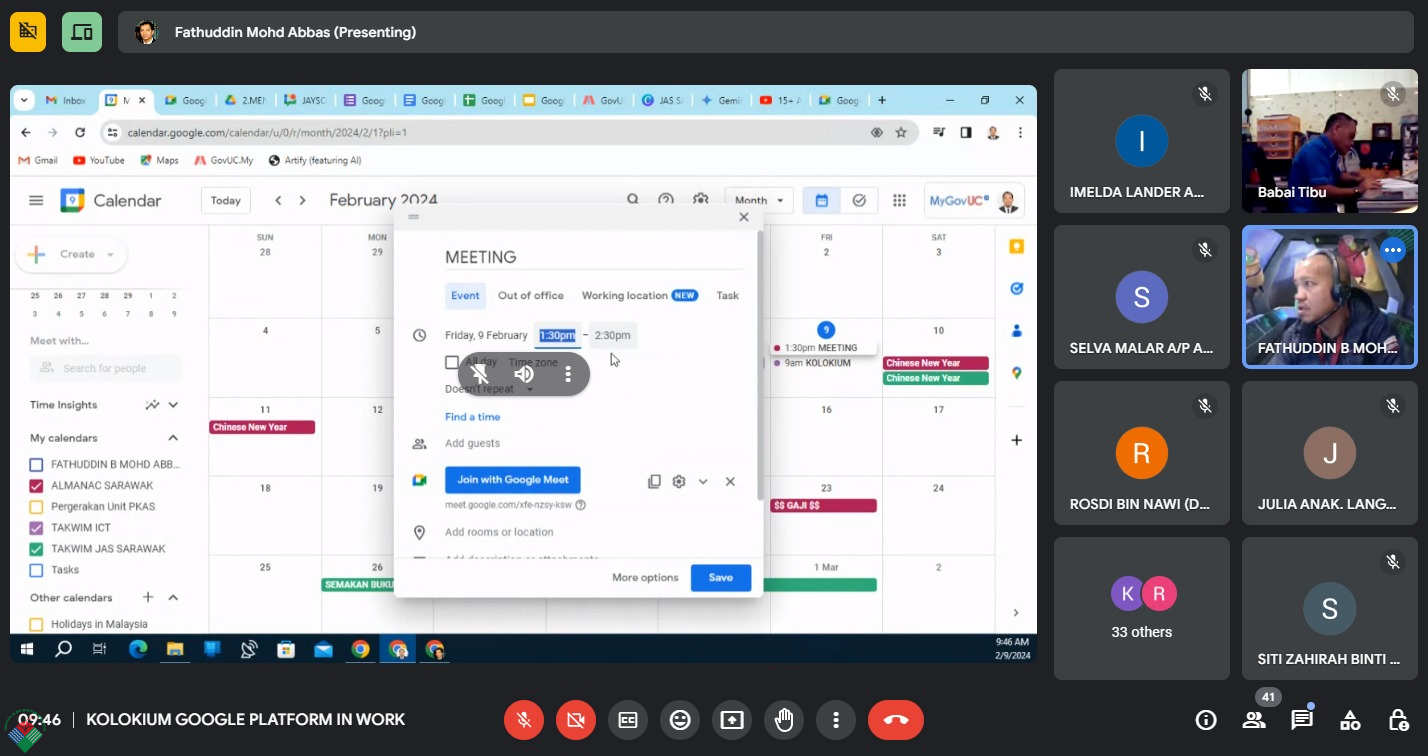
Task: Open the 2:30pm end time dropdown
Action: 613,335
